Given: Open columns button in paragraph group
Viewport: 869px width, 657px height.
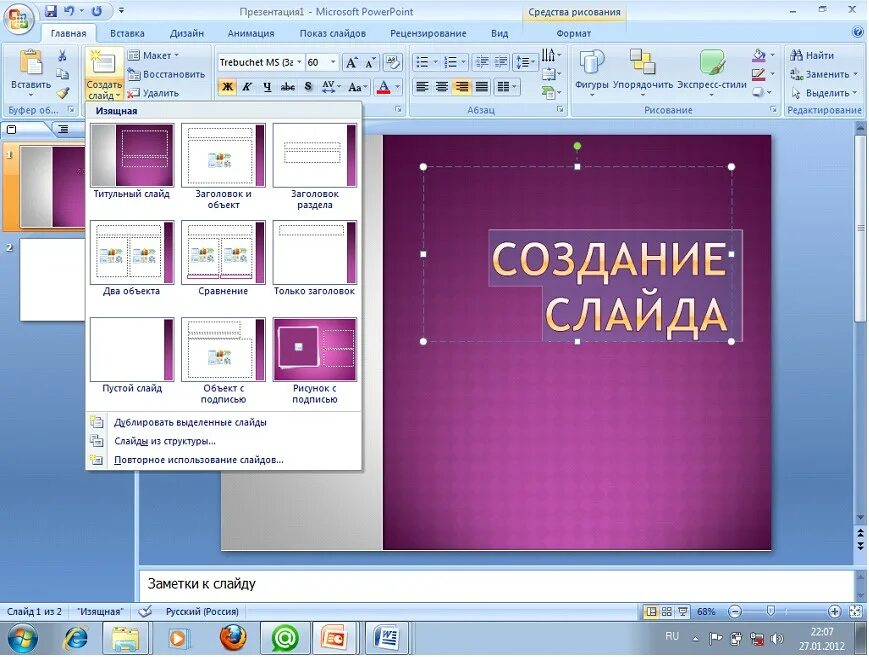Looking at the screenshot, I should [507, 86].
